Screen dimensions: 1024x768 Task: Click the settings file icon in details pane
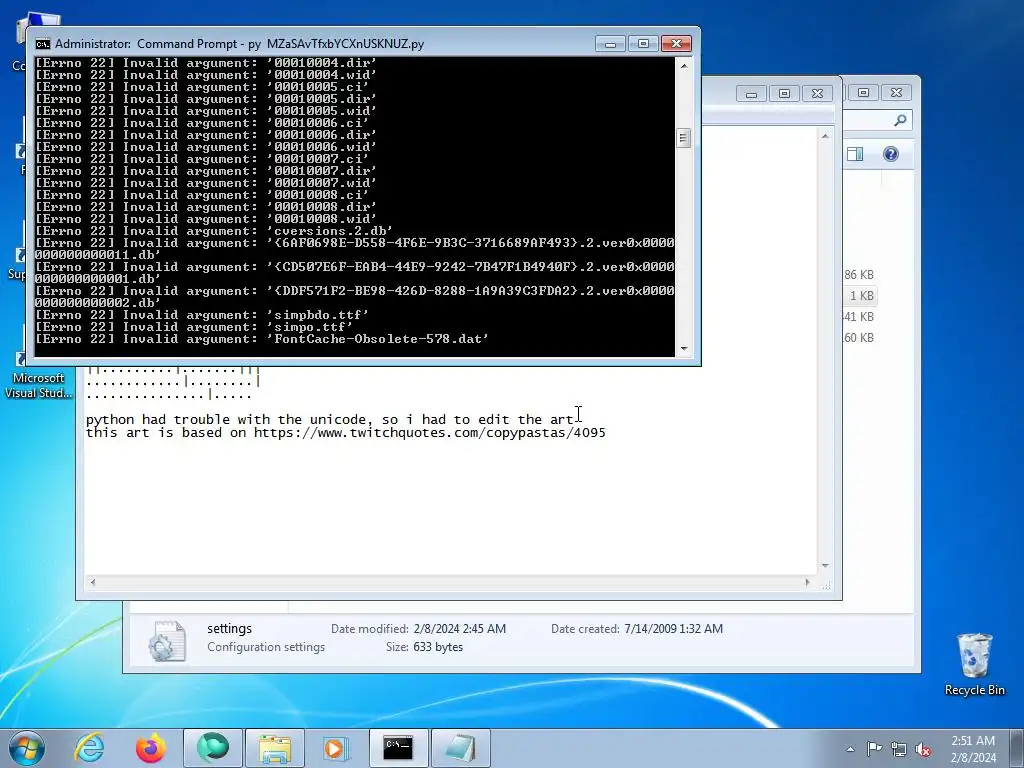click(167, 641)
